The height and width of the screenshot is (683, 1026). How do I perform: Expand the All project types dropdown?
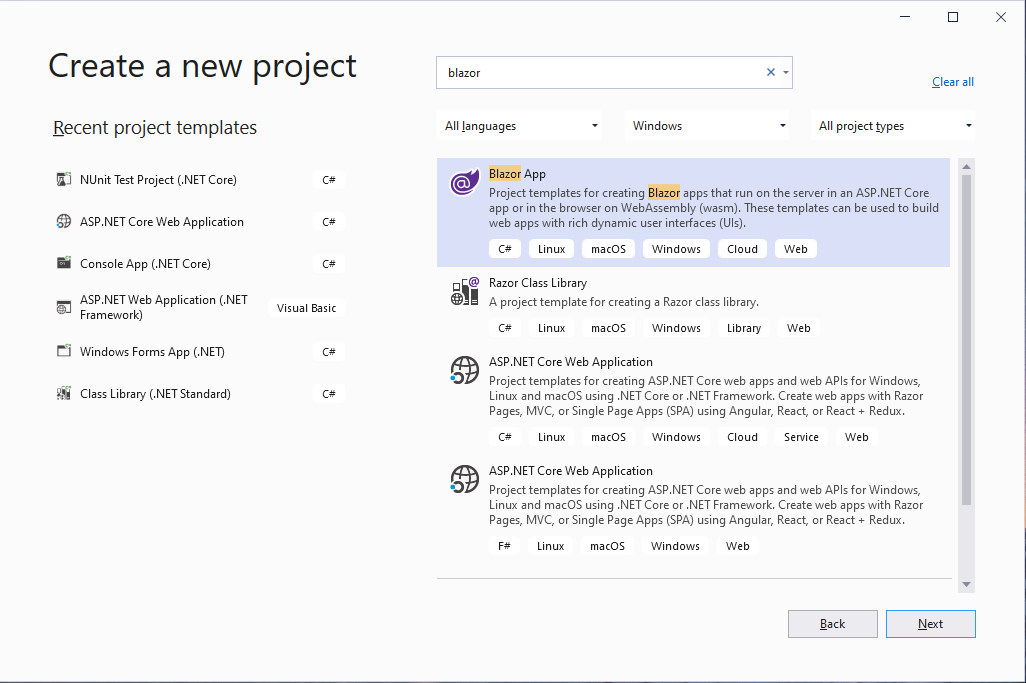(894, 126)
